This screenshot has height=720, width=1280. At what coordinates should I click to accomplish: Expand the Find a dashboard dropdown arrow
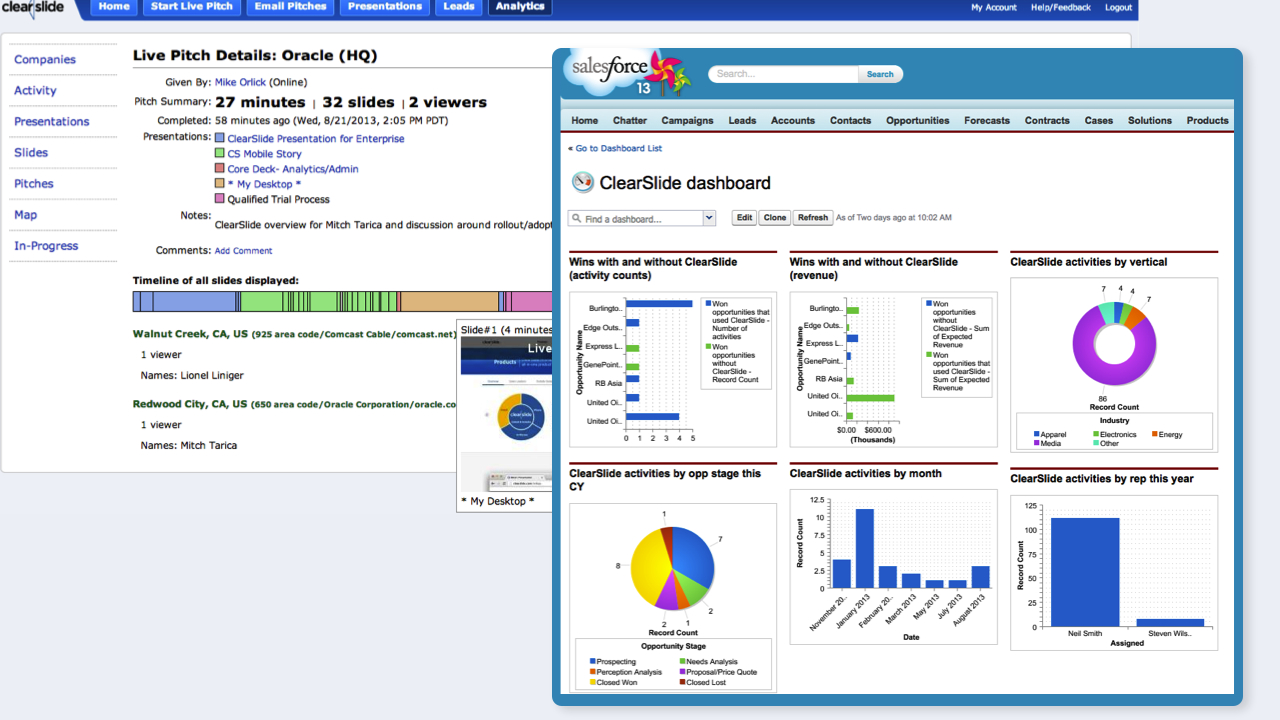[x=710, y=218]
